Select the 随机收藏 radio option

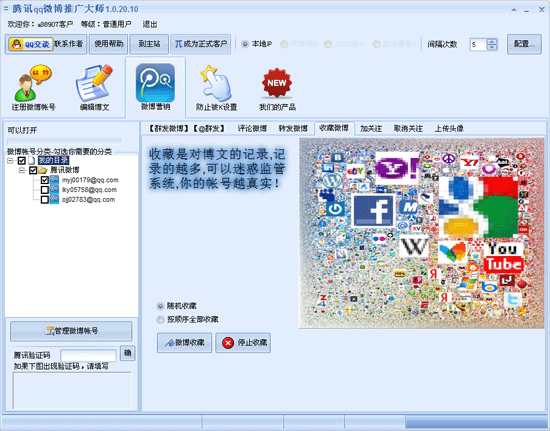pyautogui.click(x=160, y=306)
